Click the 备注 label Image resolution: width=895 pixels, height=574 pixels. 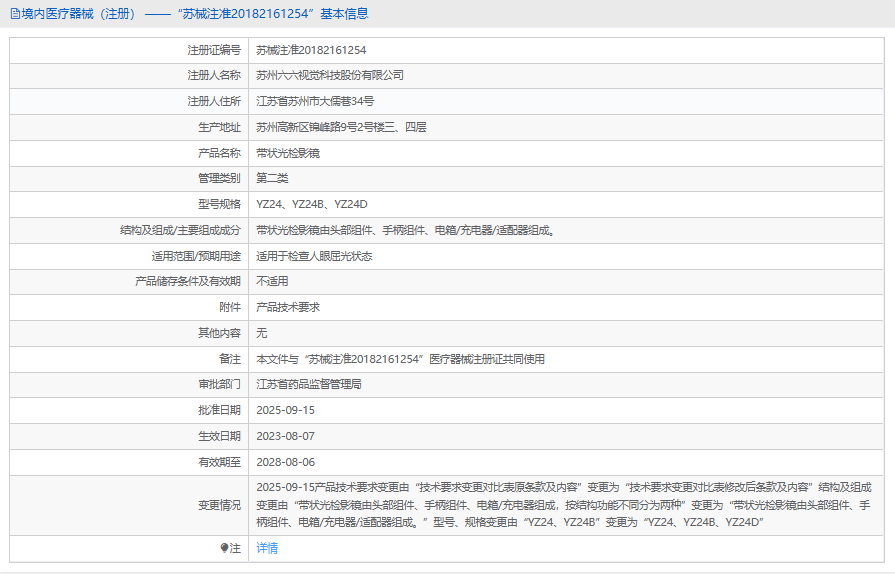[x=230, y=359]
